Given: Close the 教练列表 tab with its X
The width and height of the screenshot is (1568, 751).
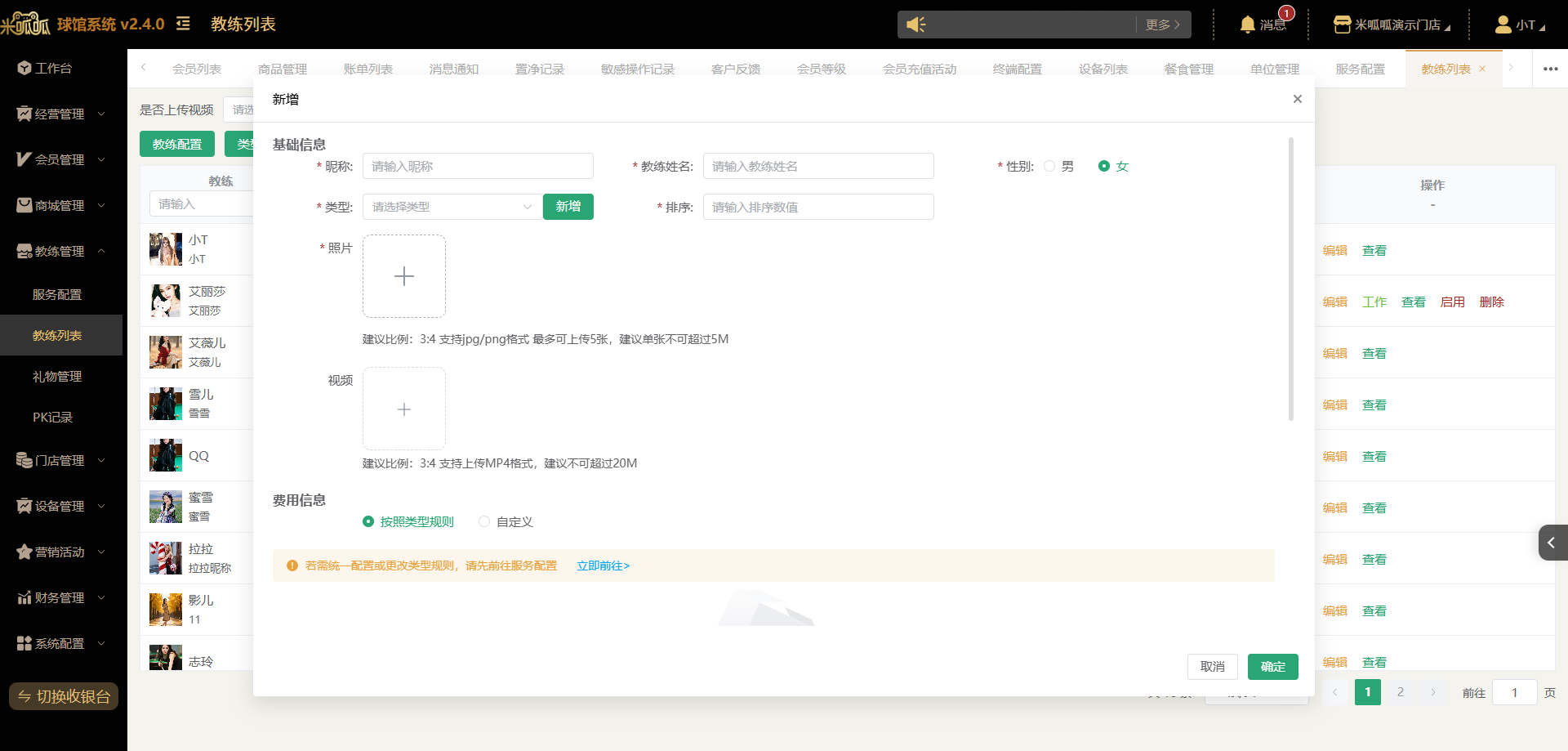Looking at the screenshot, I should 1482,69.
